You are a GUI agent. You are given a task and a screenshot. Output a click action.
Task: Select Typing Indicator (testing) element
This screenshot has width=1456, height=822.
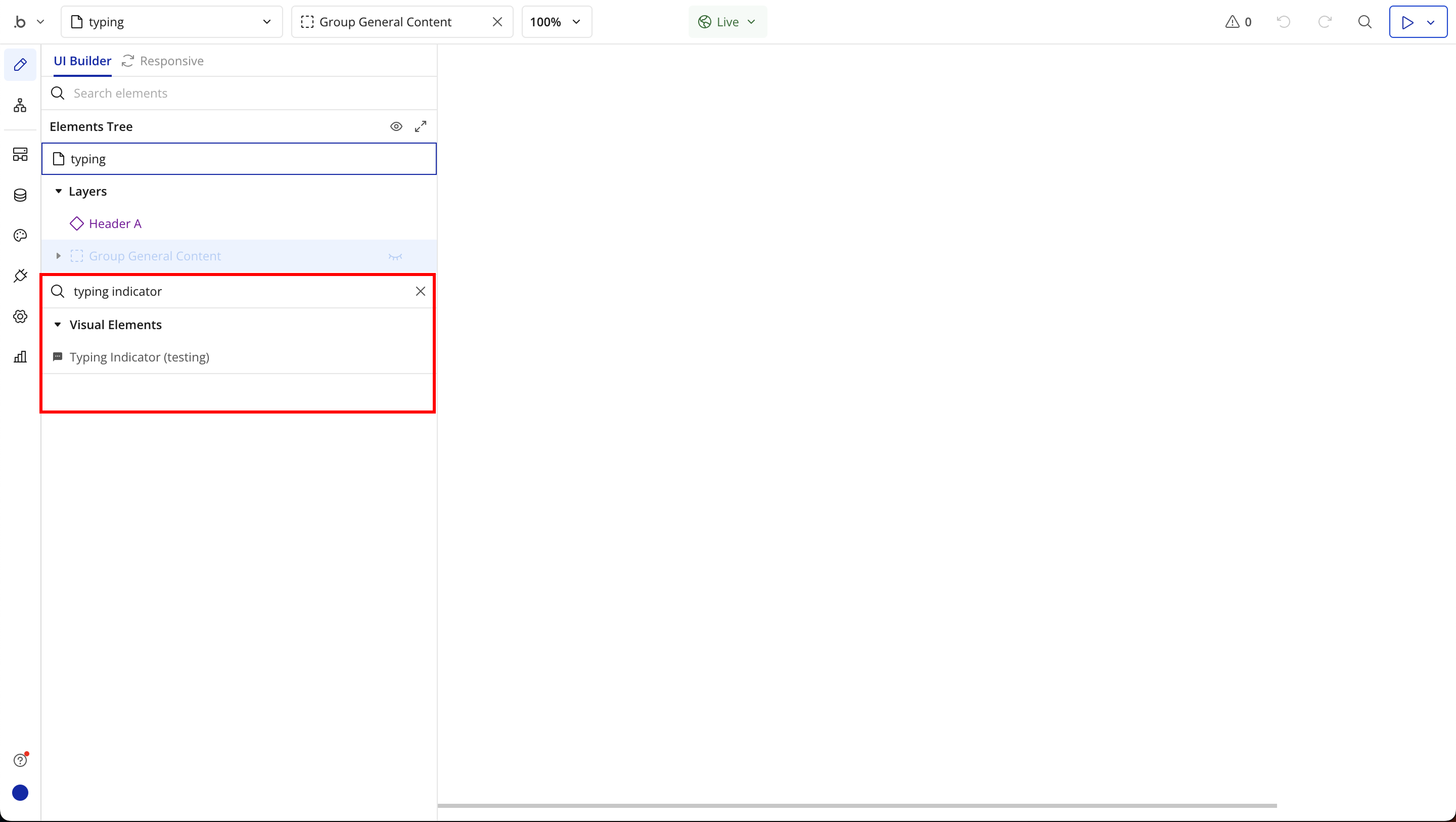tap(139, 357)
